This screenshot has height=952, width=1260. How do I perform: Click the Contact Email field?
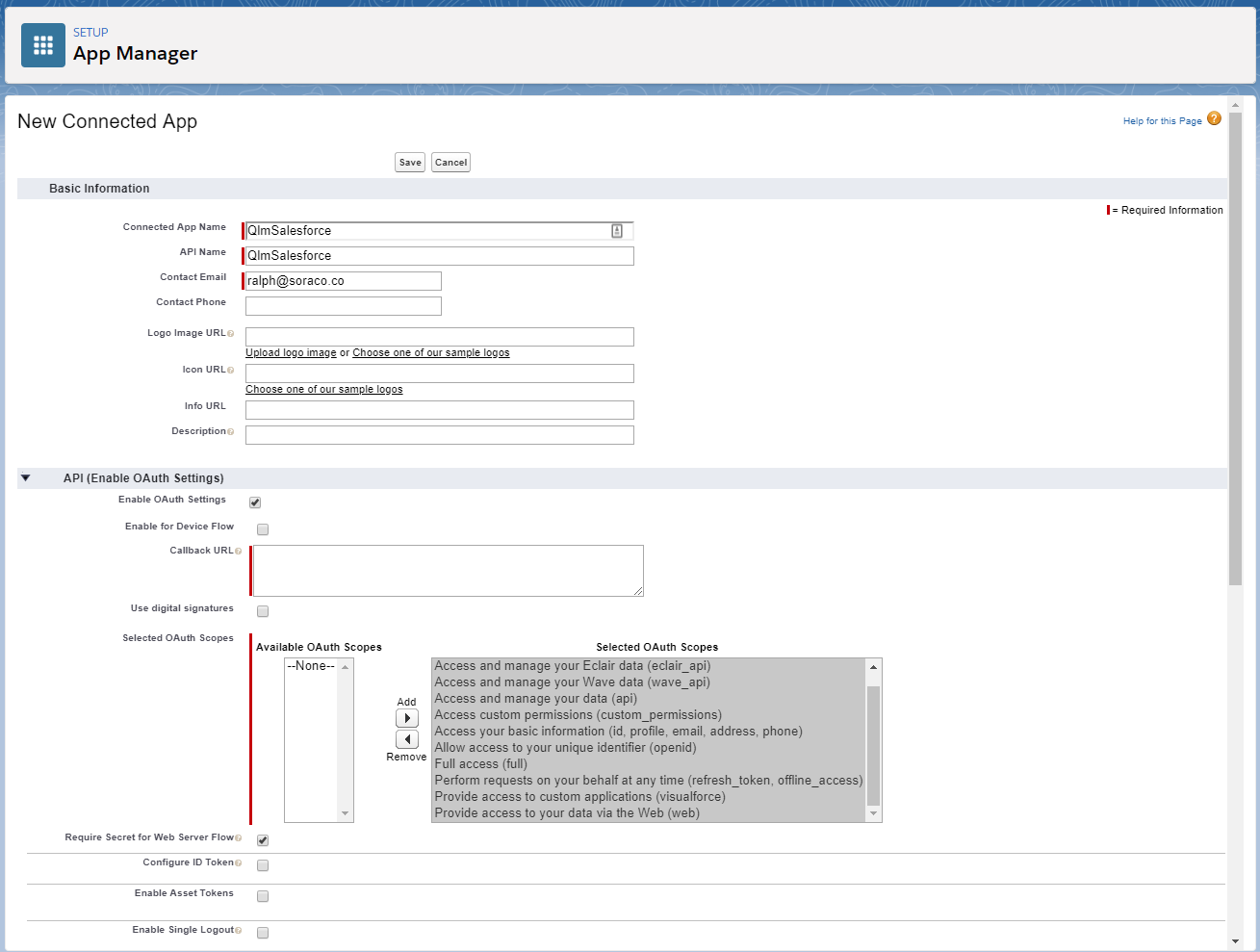click(x=343, y=281)
